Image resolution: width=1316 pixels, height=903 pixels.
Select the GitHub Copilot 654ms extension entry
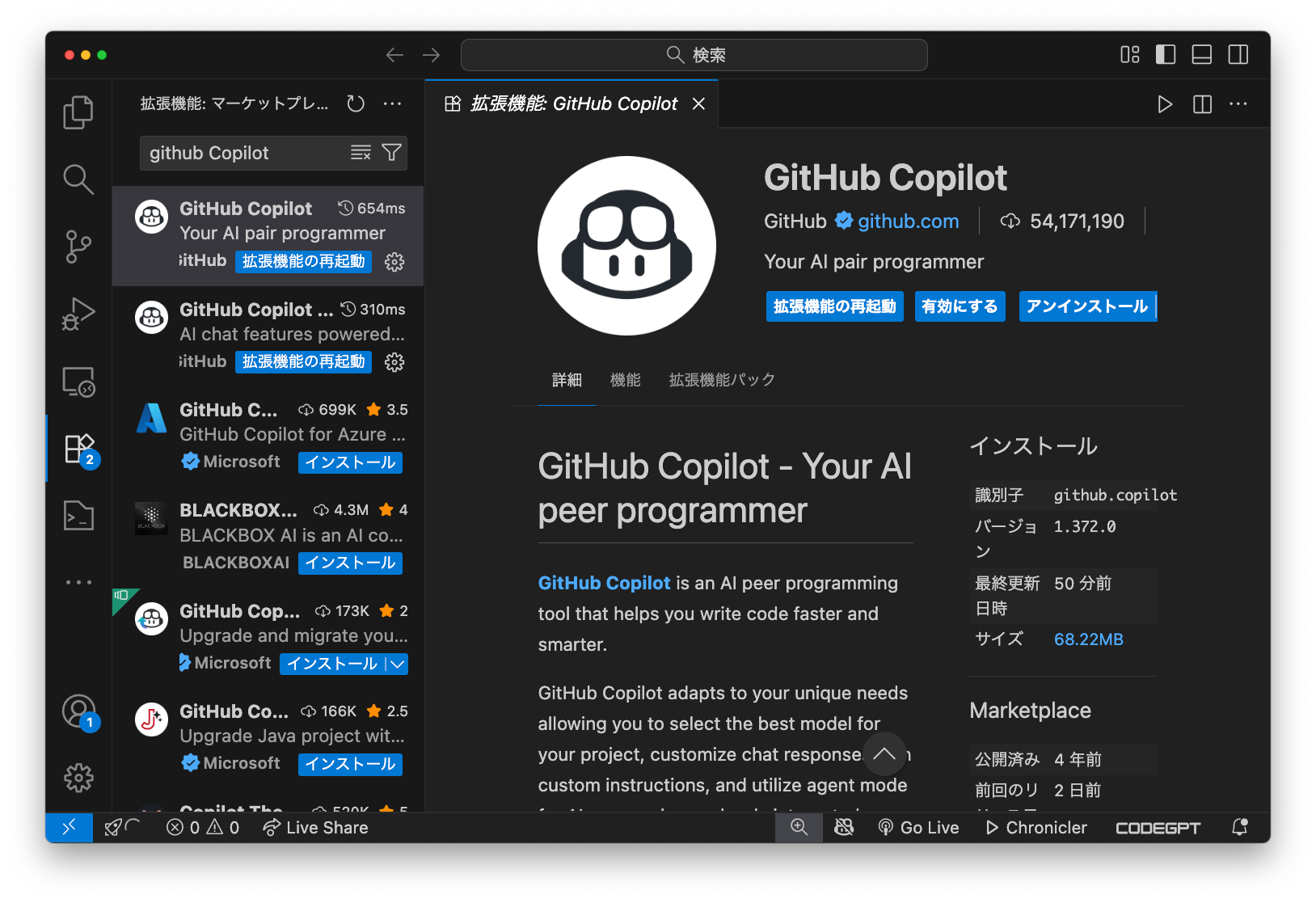(x=268, y=235)
